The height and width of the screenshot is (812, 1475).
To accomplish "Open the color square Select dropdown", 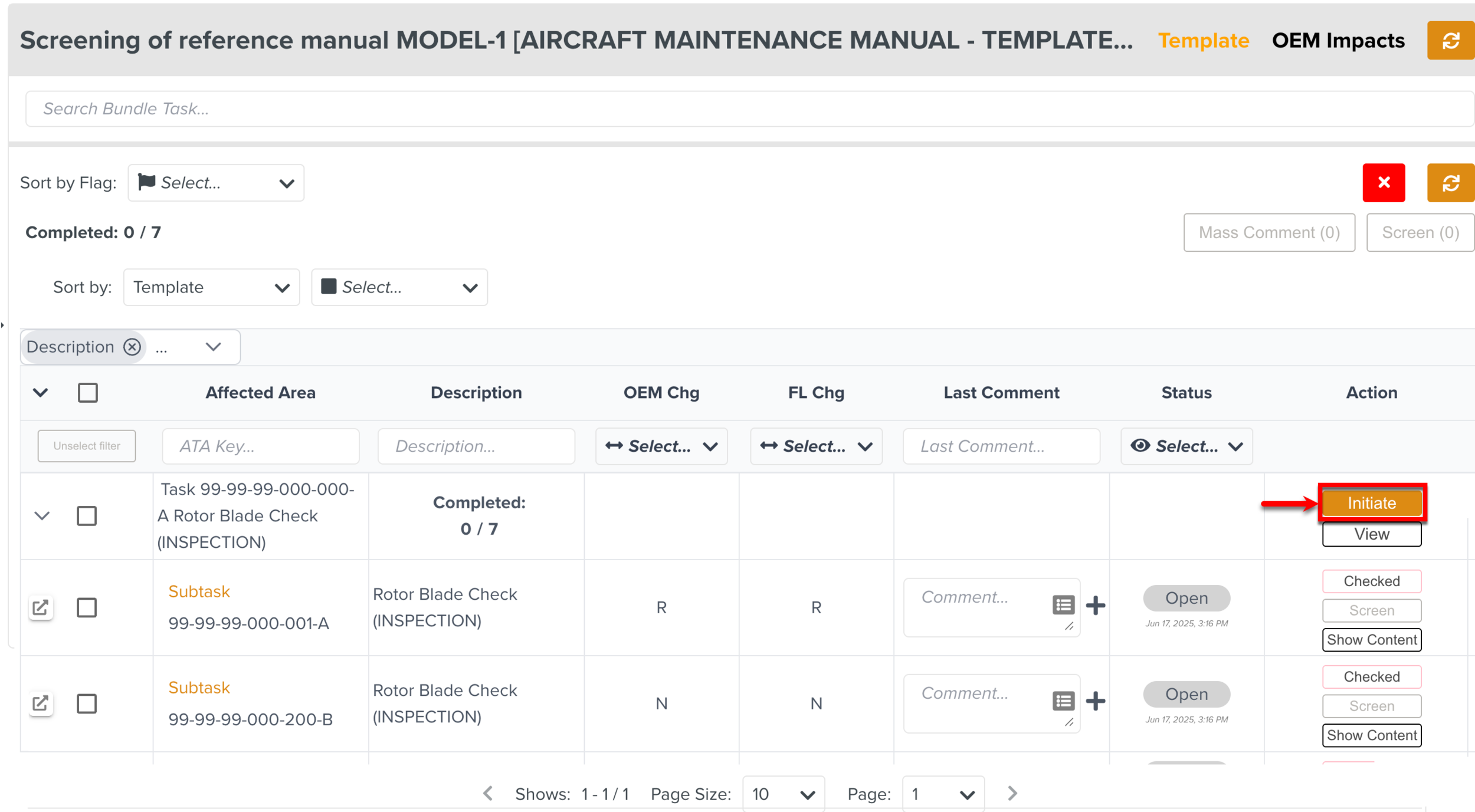I will [x=399, y=287].
